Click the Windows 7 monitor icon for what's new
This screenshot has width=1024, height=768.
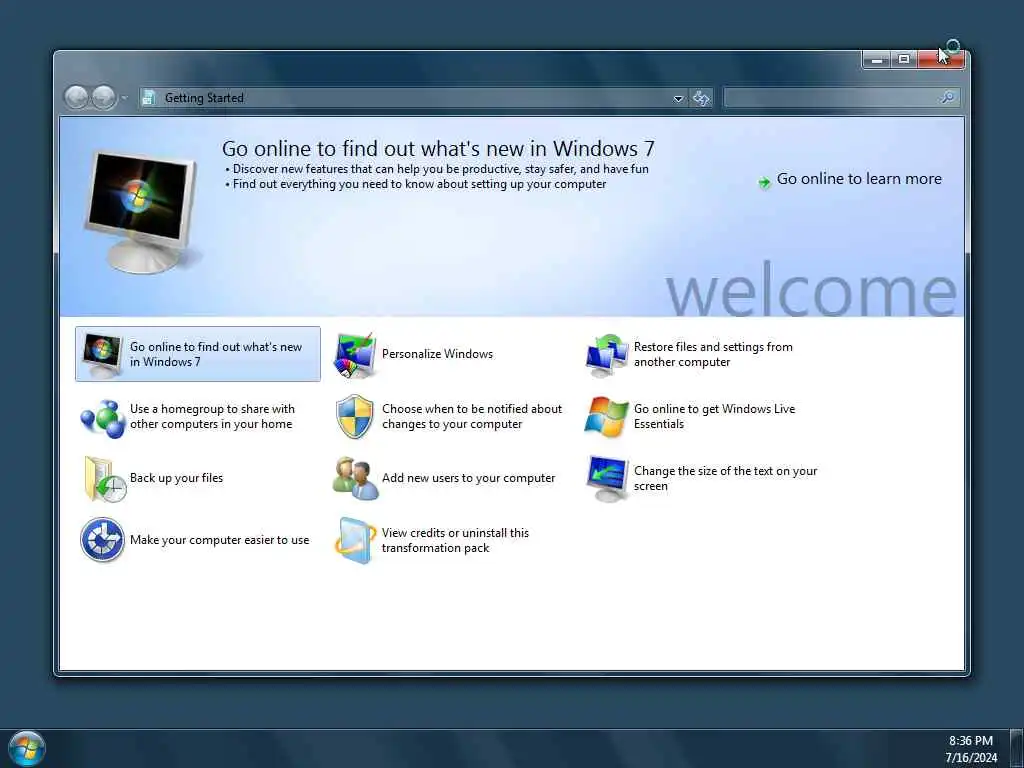[102, 355]
